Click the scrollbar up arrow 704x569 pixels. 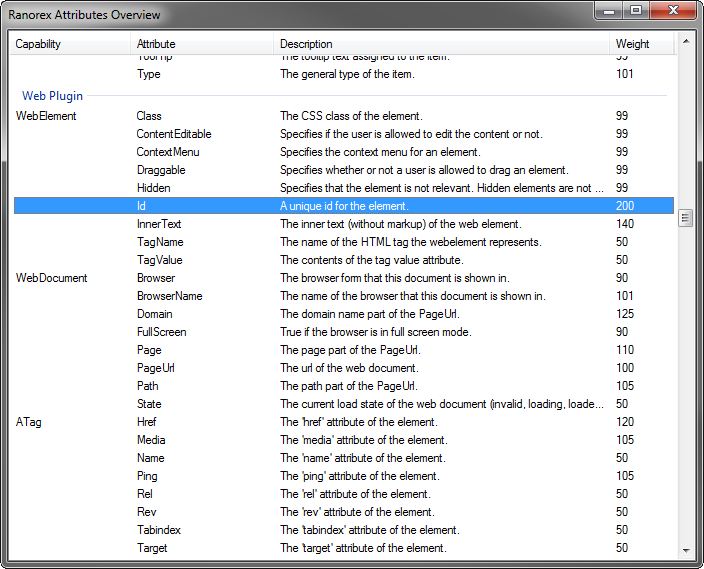(686, 41)
